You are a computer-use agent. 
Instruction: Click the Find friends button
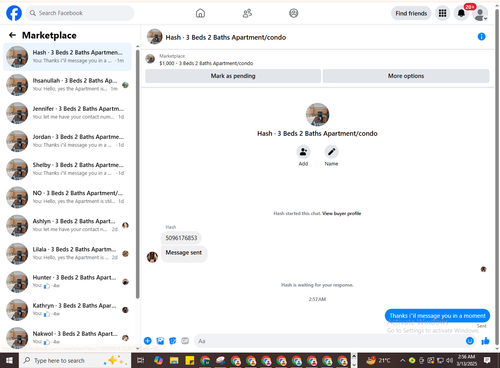pos(411,13)
